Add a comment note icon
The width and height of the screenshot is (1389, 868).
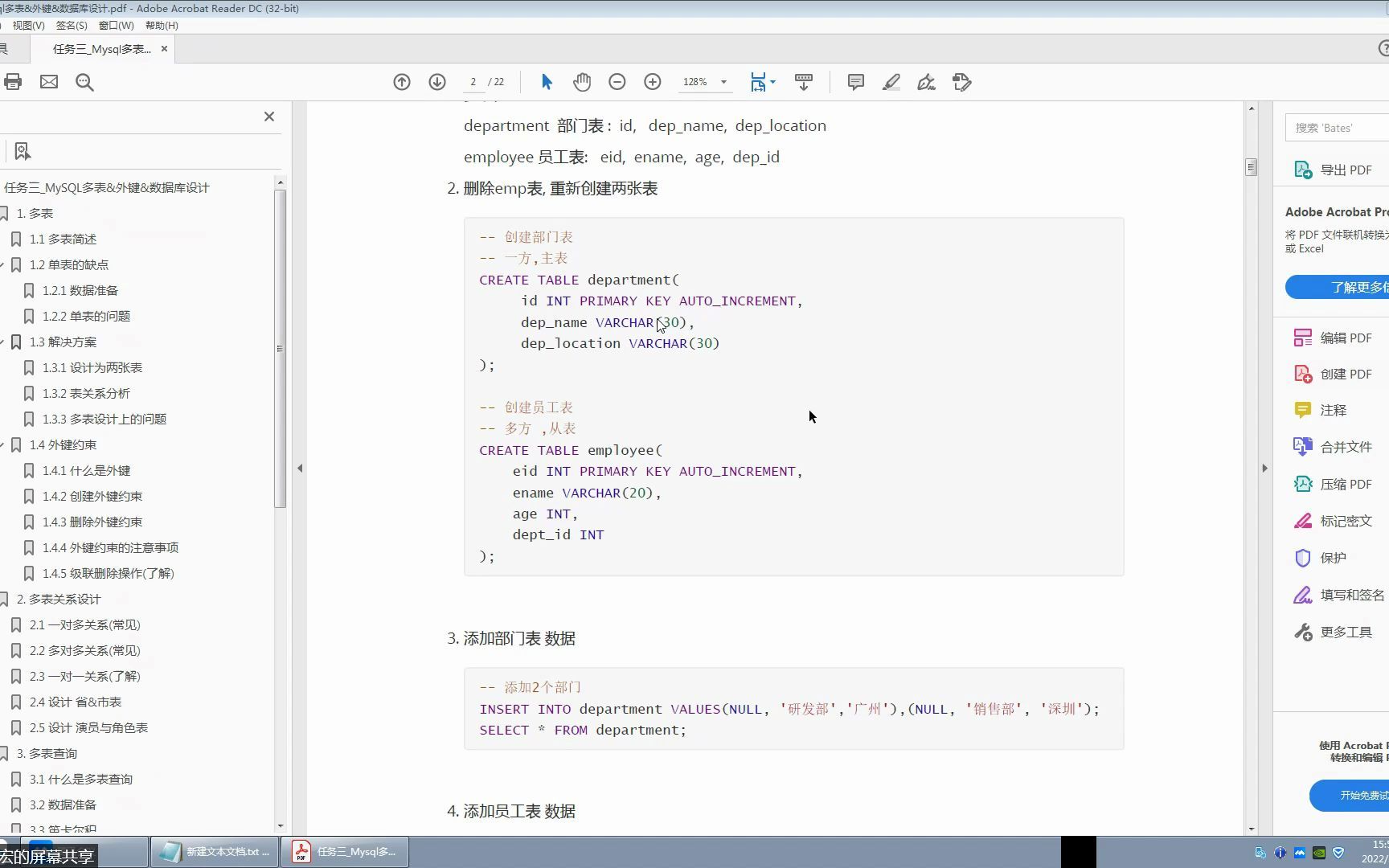856,82
